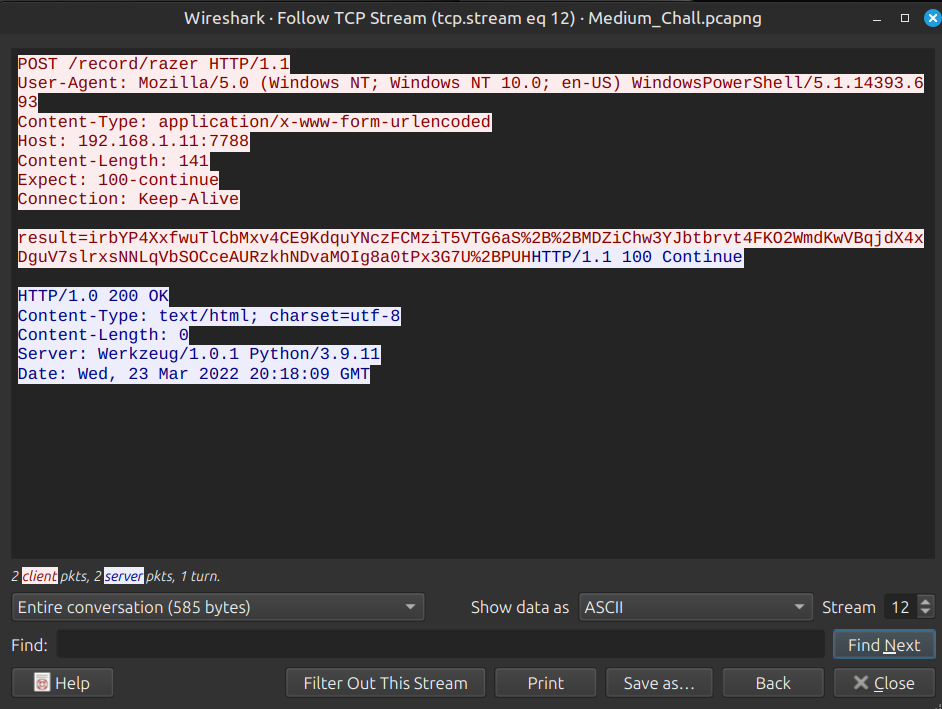Click the Back button
This screenshot has height=709, width=942.
tap(772, 682)
